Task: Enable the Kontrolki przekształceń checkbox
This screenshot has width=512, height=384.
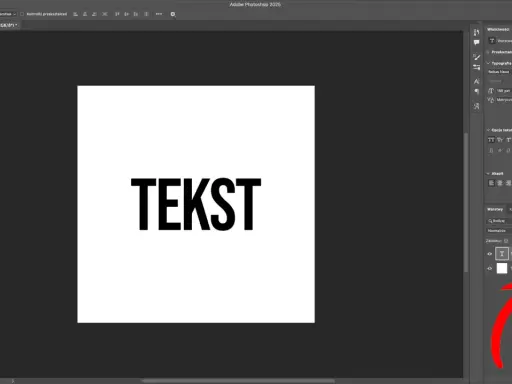Action: (x=22, y=14)
